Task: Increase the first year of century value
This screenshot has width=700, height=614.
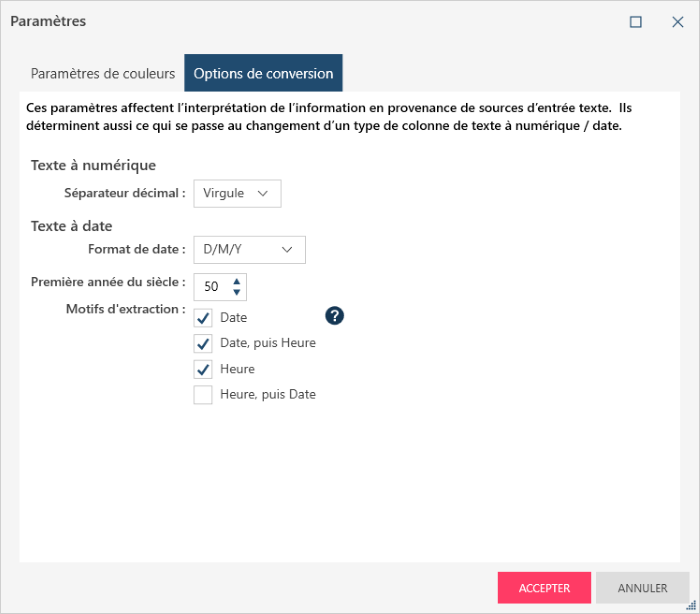Action: 237,281
